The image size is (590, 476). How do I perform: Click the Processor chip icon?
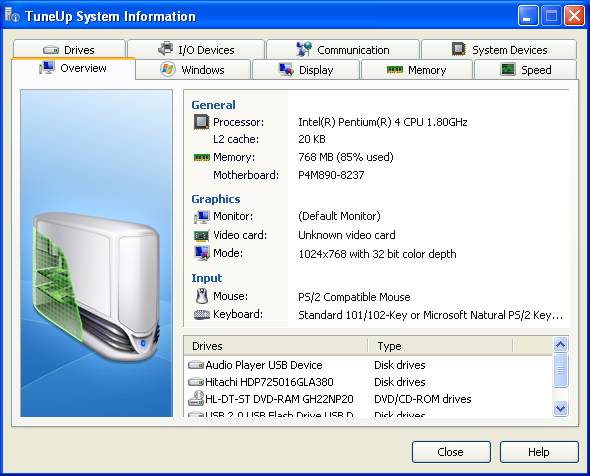[x=201, y=122]
